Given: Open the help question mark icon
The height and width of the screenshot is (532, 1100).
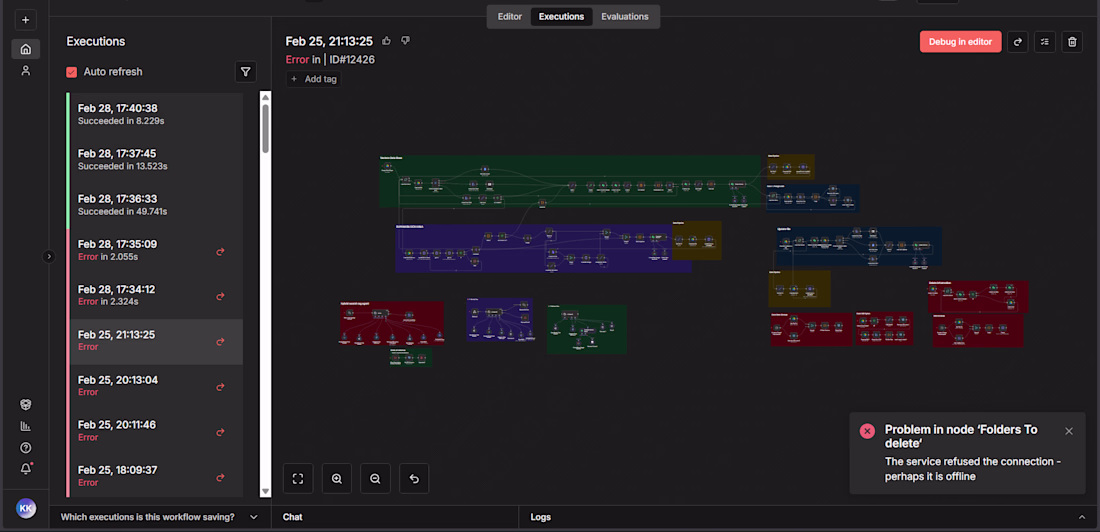Looking at the screenshot, I should point(25,448).
